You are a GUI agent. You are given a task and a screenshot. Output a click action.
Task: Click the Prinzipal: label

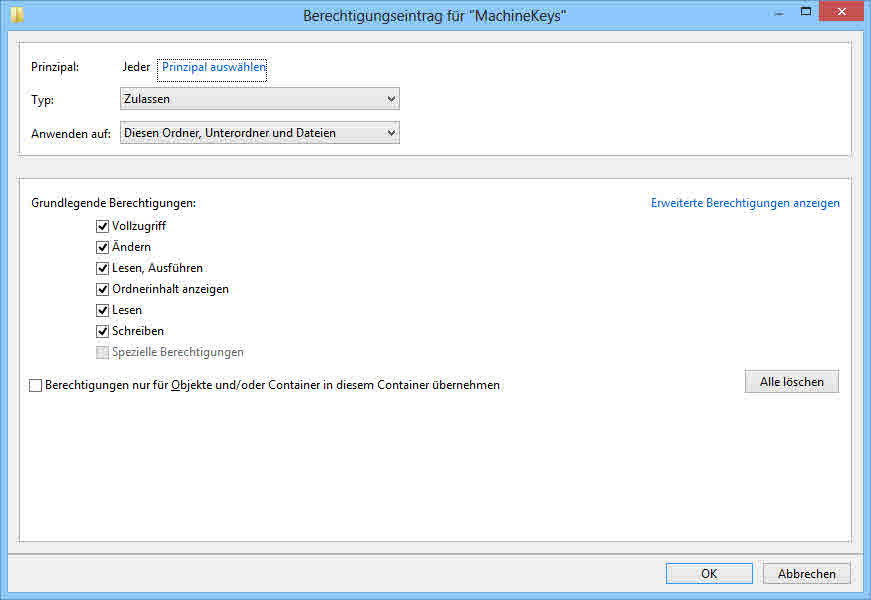[x=55, y=67]
